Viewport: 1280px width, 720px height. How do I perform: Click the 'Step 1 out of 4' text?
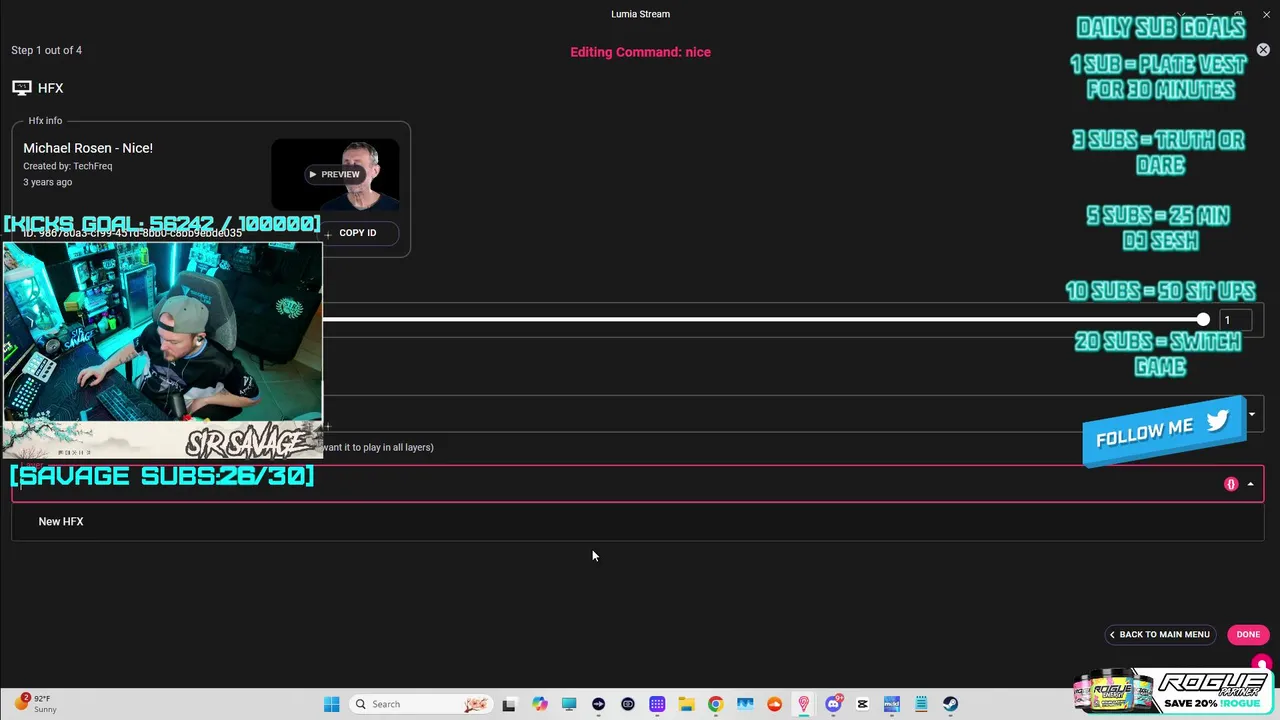(x=47, y=50)
